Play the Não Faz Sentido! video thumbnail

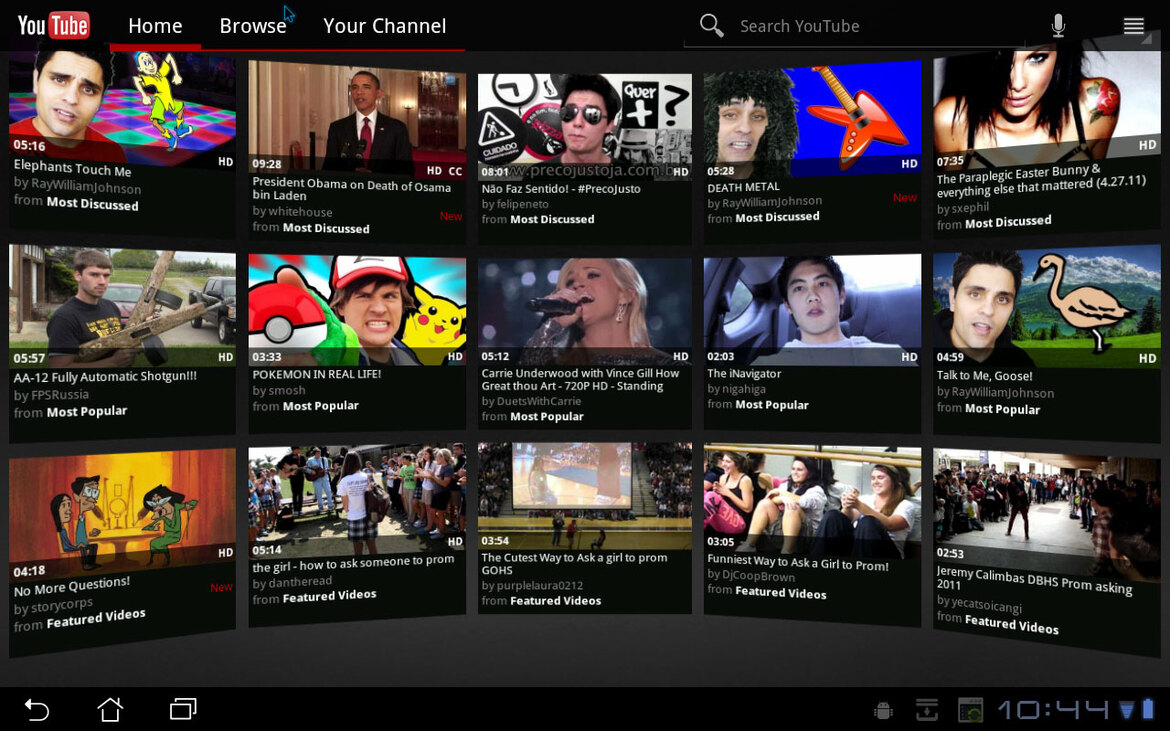tap(584, 127)
